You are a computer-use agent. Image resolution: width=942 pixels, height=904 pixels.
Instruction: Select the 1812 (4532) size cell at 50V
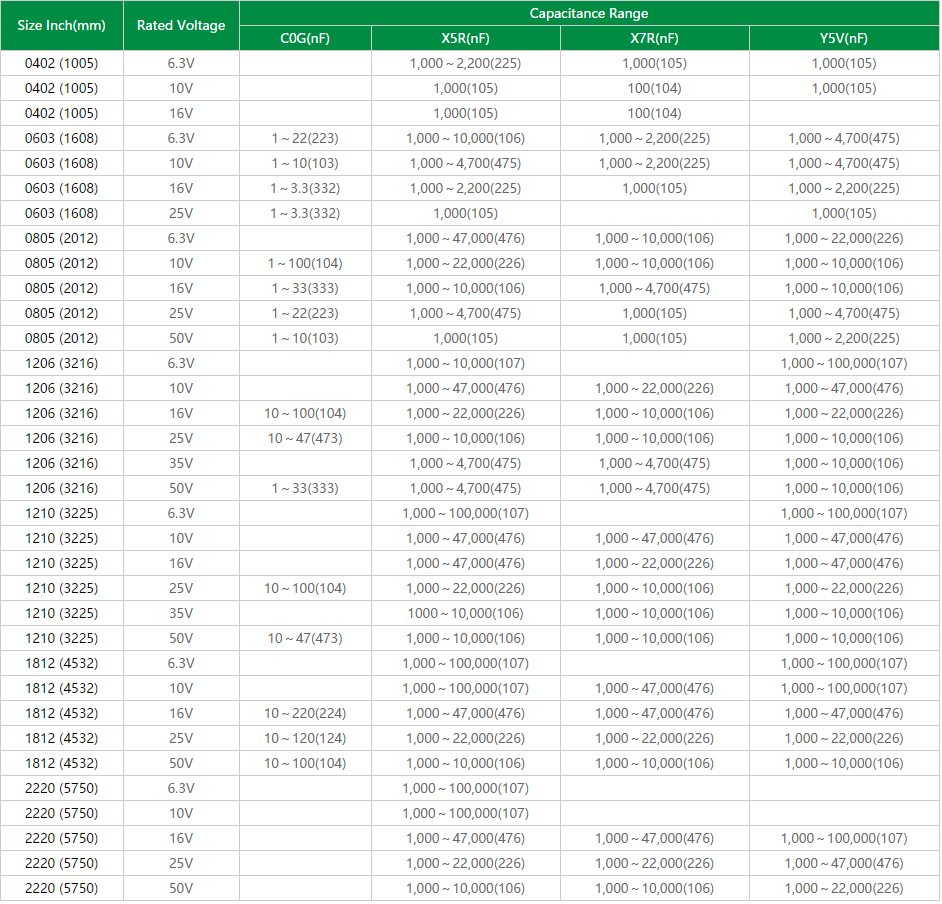point(61,763)
